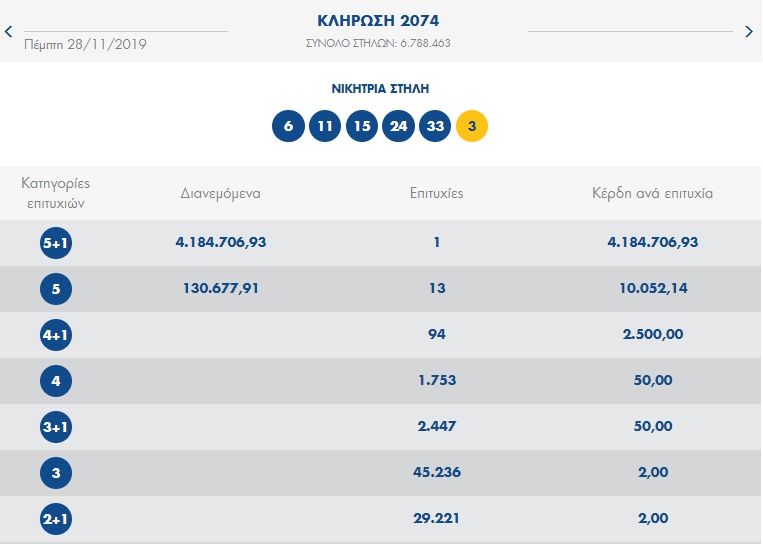Click the ΚΛΗΡΩΣΗ 2074 title
The height and width of the screenshot is (544, 763).
tap(378, 20)
